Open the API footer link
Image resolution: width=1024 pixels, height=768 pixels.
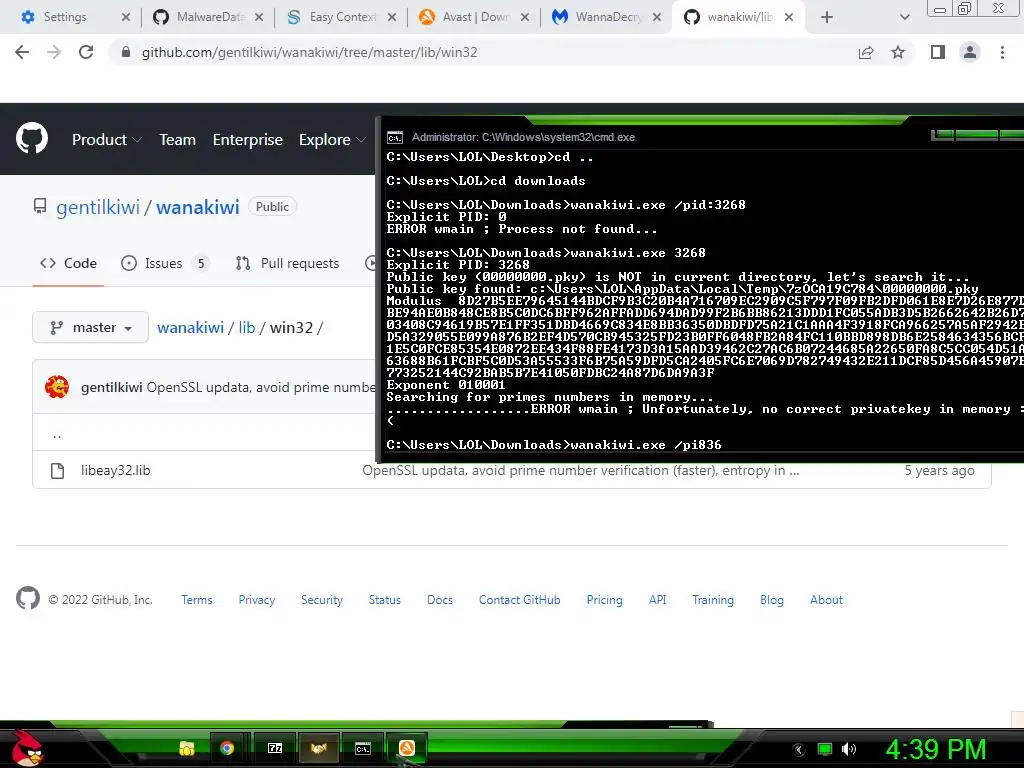click(x=658, y=600)
